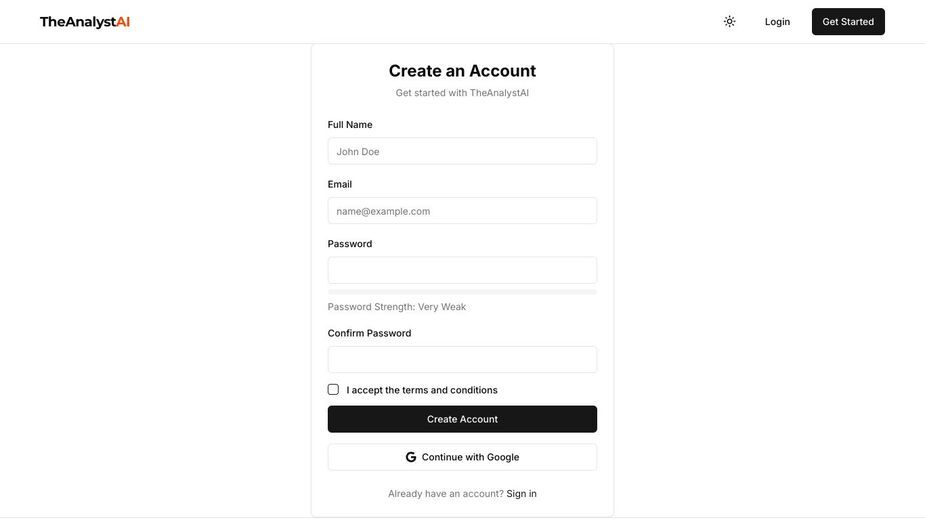925x520 pixels.
Task: Follow the Sign in link
Action: [x=521, y=493]
